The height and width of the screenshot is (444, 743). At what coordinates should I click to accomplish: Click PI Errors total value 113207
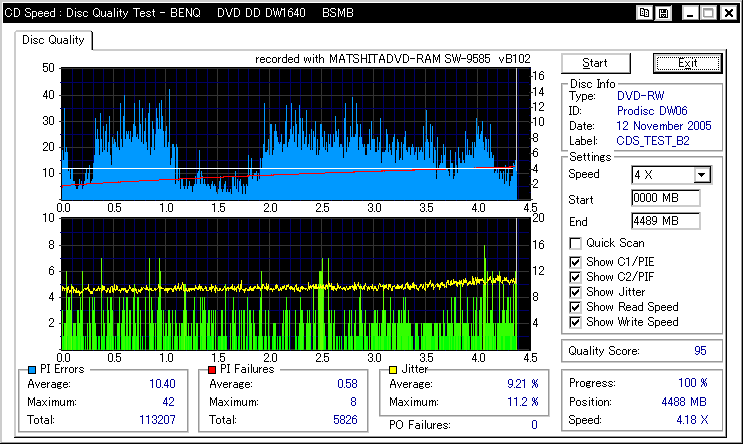point(157,420)
